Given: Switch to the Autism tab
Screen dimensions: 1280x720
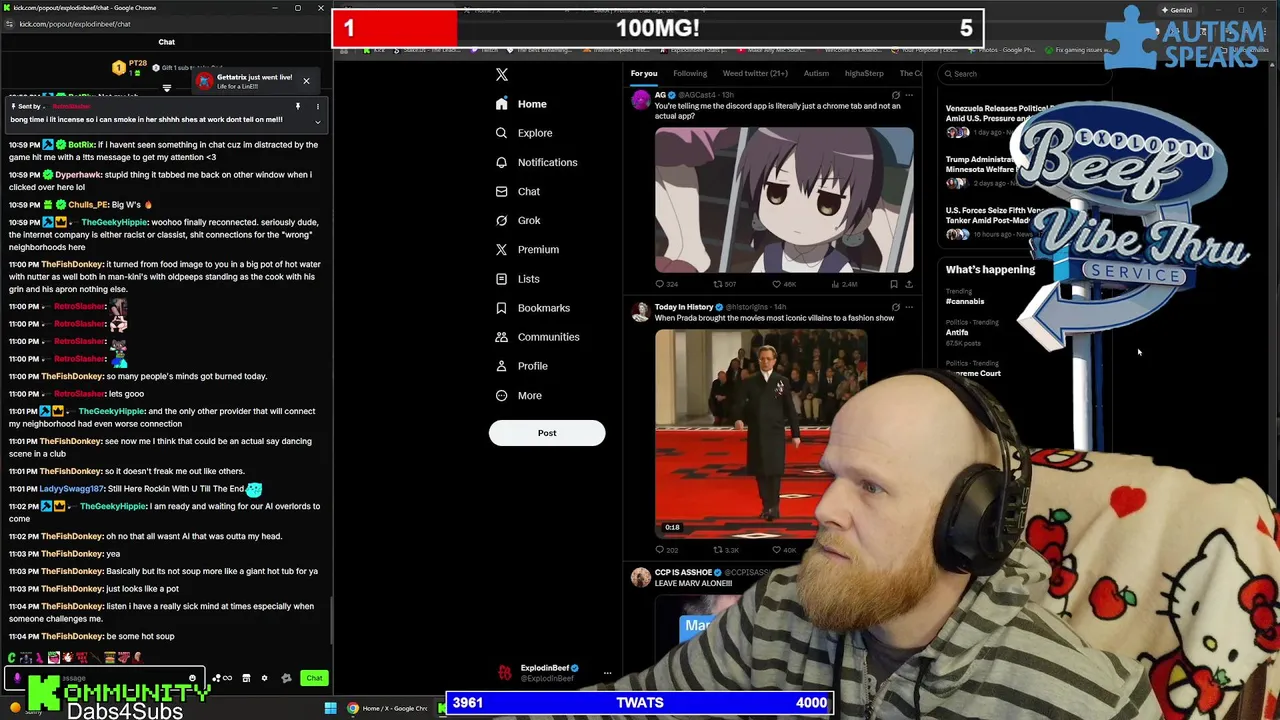Looking at the screenshot, I should click(816, 73).
